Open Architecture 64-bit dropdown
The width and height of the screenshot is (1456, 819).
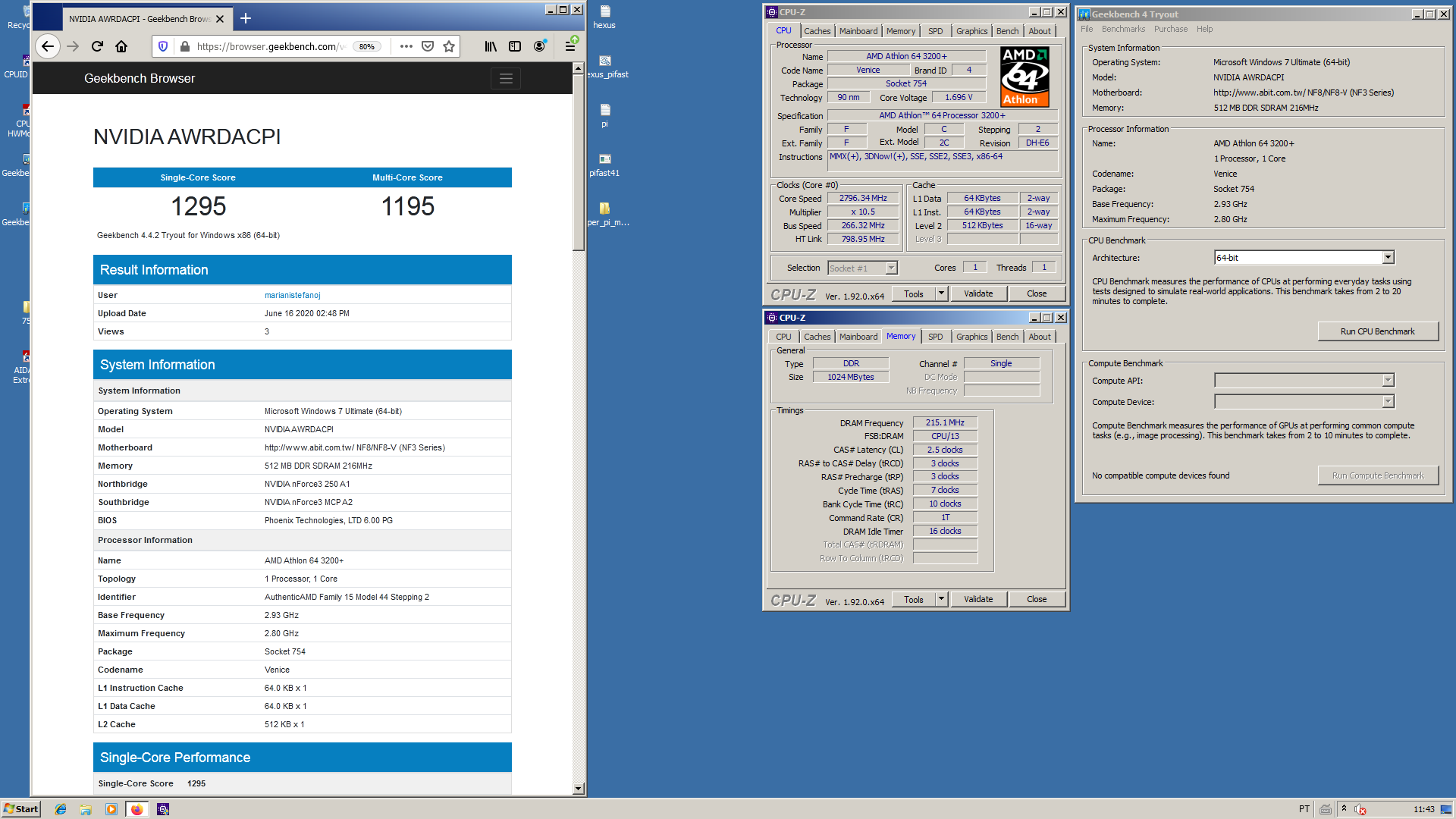pos(1388,258)
